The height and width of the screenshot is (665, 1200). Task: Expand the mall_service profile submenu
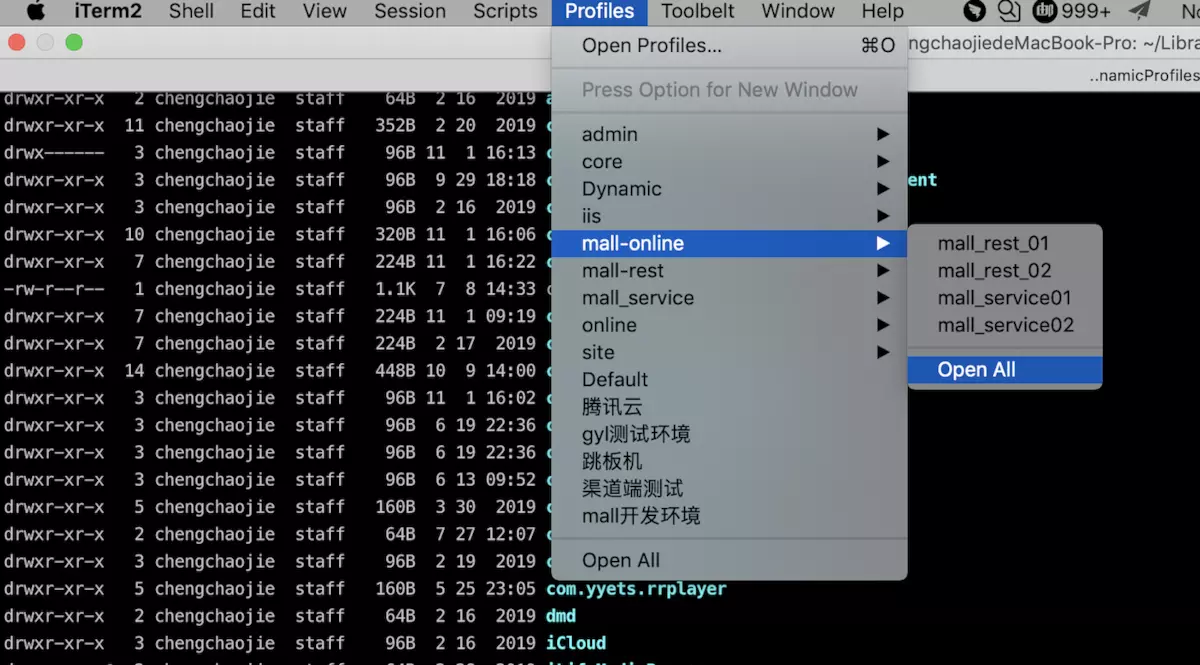coord(729,298)
